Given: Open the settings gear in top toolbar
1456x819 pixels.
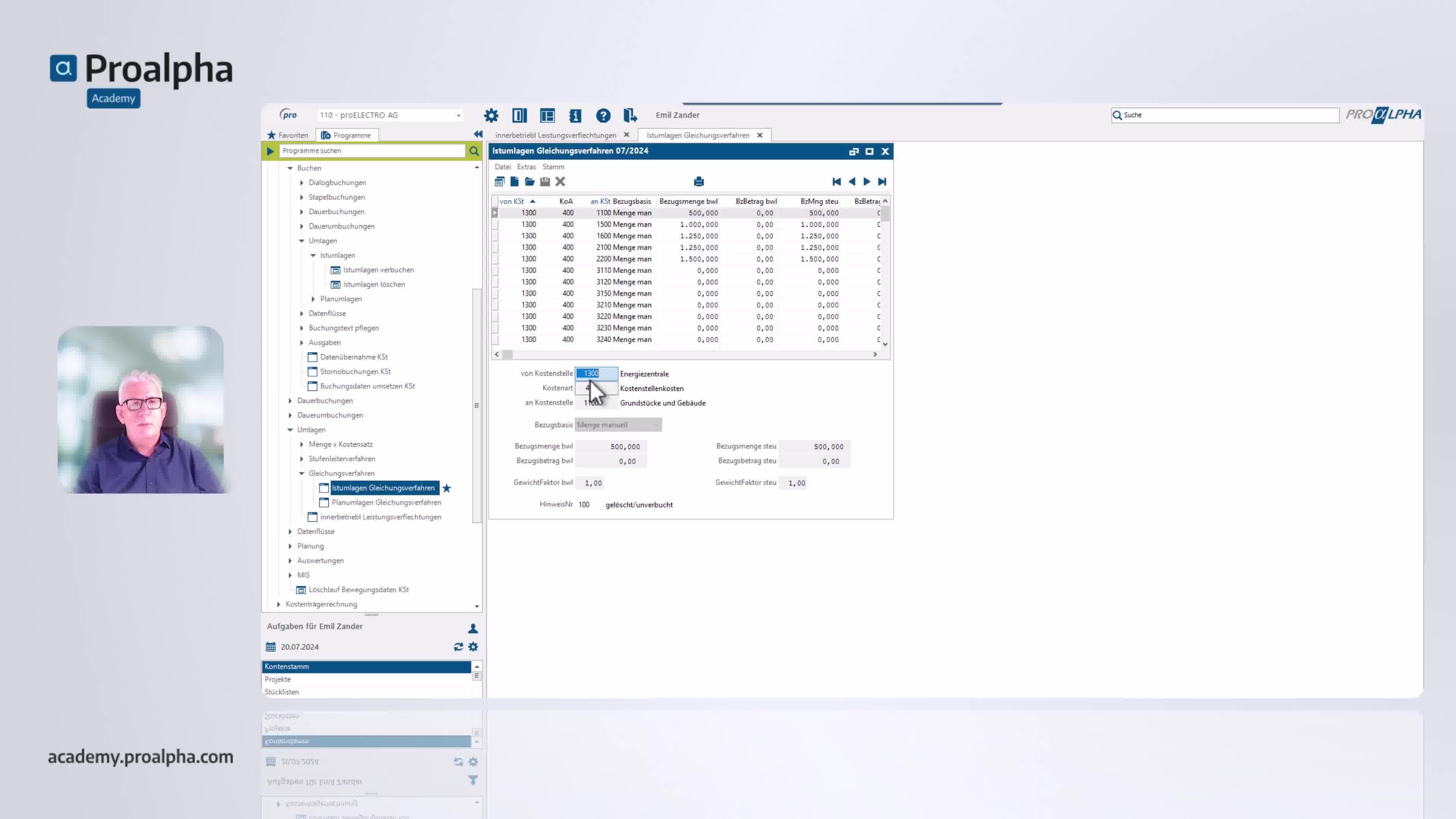Looking at the screenshot, I should [x=491, y=115].
